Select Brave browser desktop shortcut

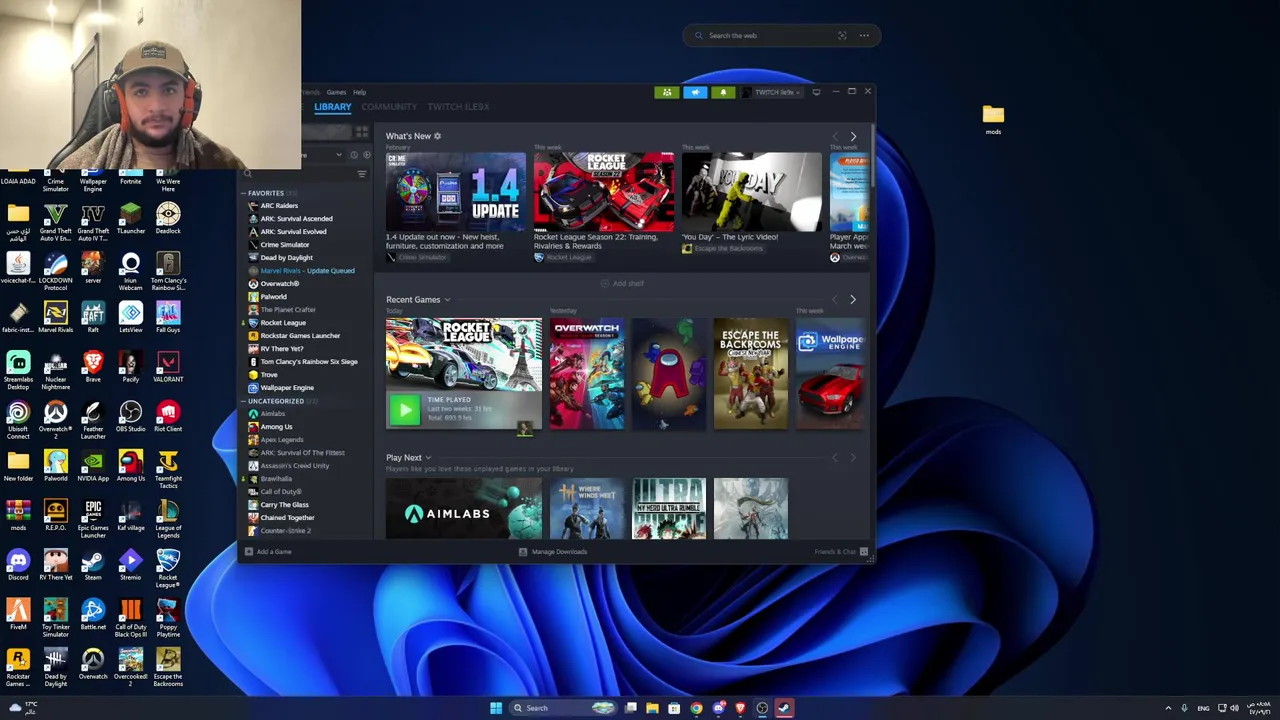coord(93,367)
